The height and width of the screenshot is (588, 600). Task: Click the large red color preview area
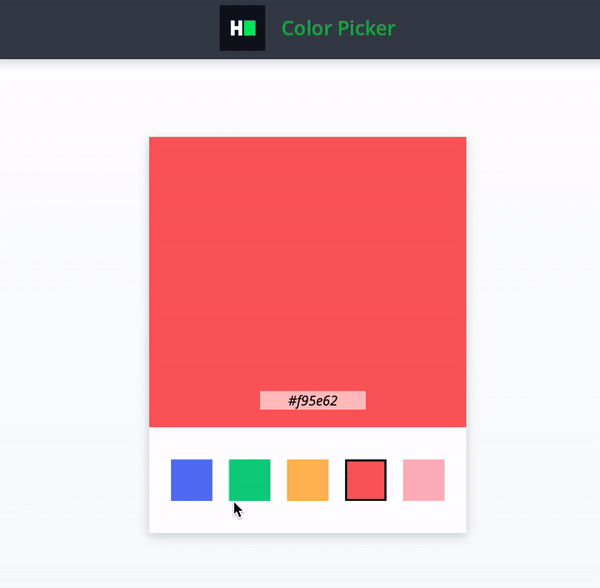pos(307,260)
